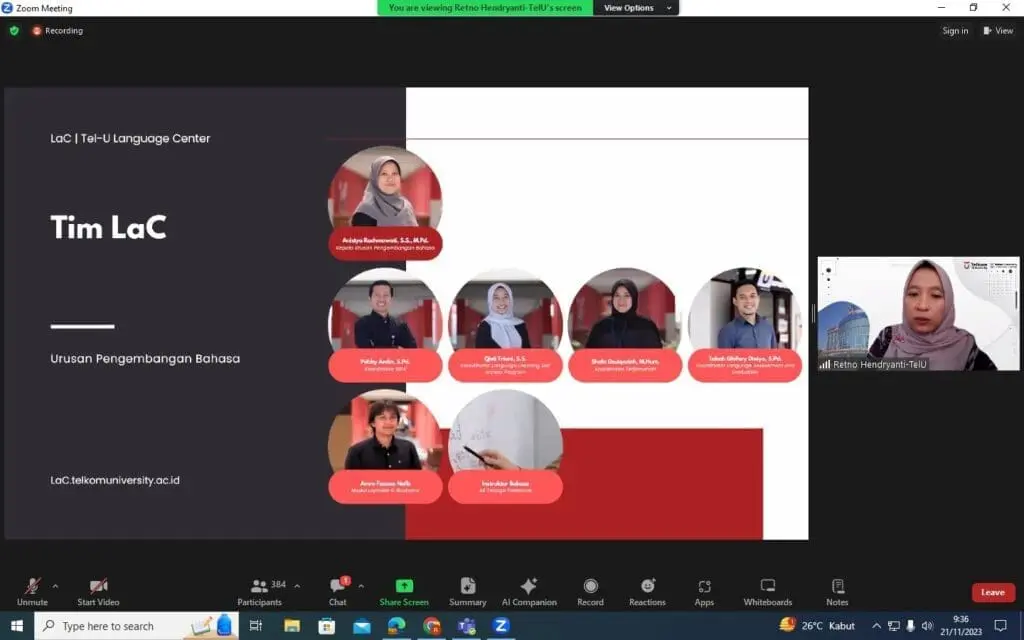This screenshot has height=640, width=1024.
Task: Open the Participants list
Action: [x=261, y=591]
